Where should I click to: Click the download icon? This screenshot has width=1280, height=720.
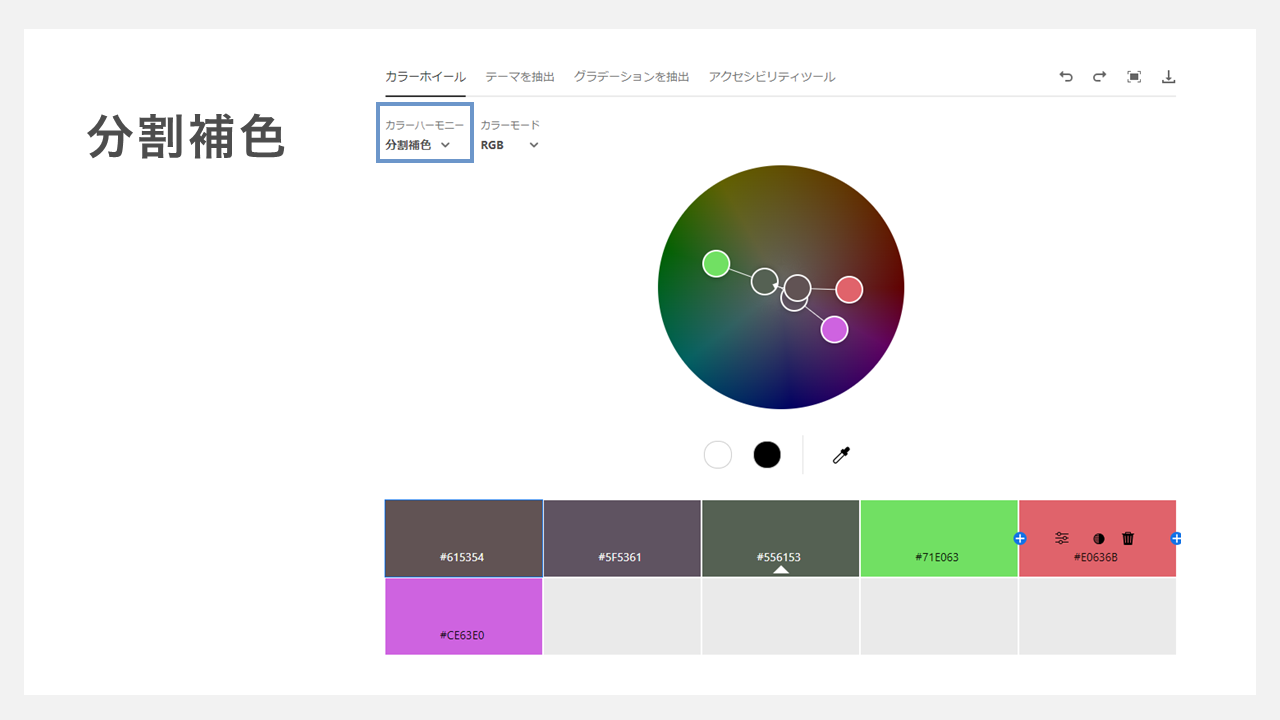pyautogui.click(x=1168, y=77)
